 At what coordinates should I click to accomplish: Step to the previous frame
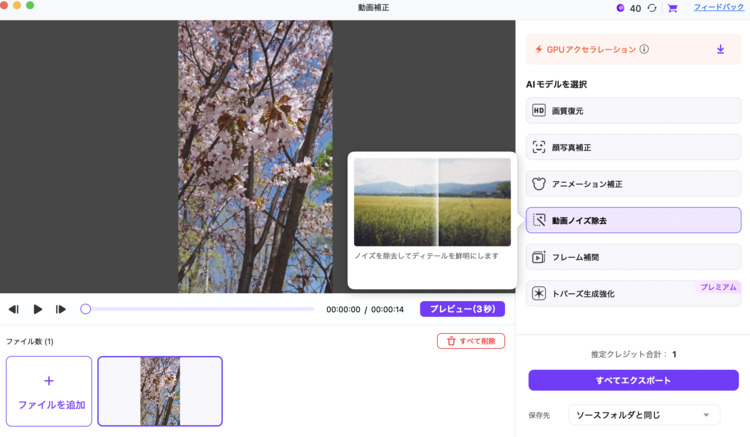14,310
